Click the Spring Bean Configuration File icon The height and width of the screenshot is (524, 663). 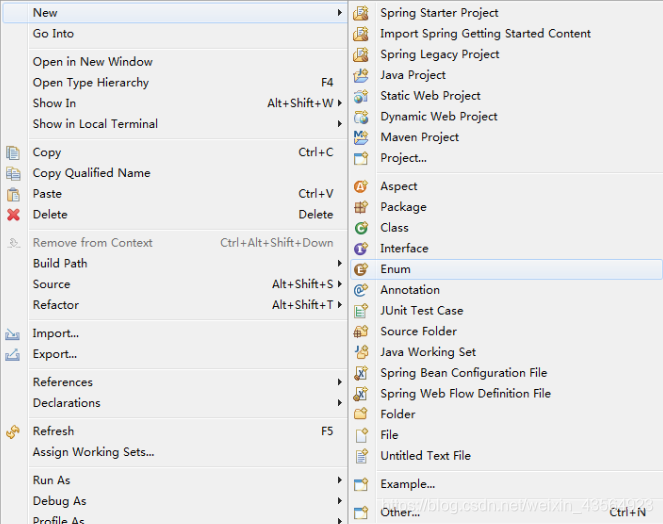click(x=361, y=373)
